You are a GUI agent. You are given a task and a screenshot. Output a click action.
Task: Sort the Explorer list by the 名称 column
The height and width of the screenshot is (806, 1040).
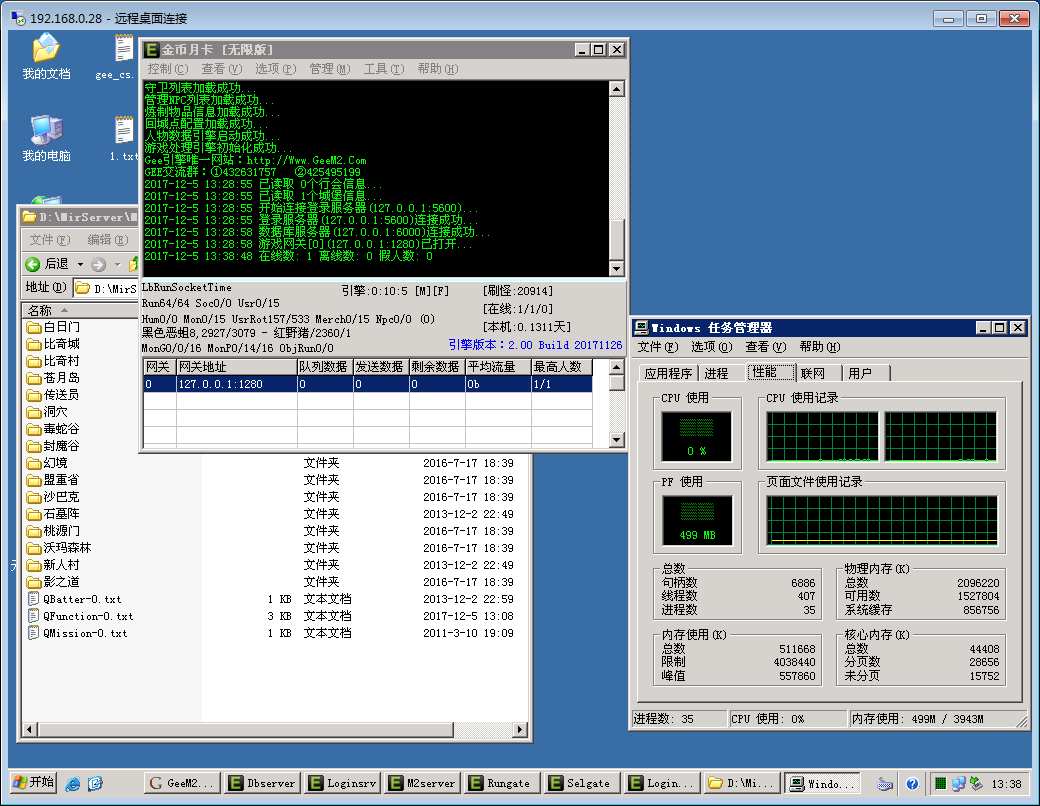(x=81, y=310)
